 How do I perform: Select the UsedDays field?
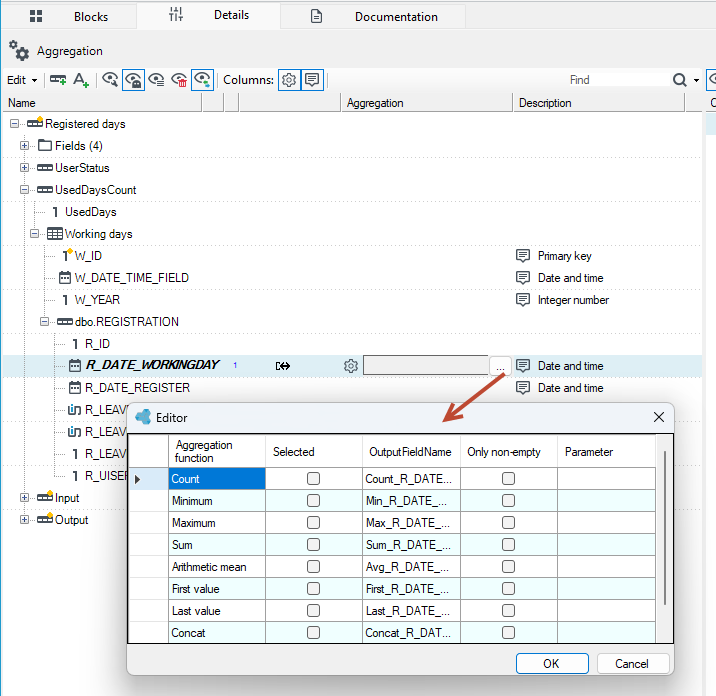click(x=90, y=212)
